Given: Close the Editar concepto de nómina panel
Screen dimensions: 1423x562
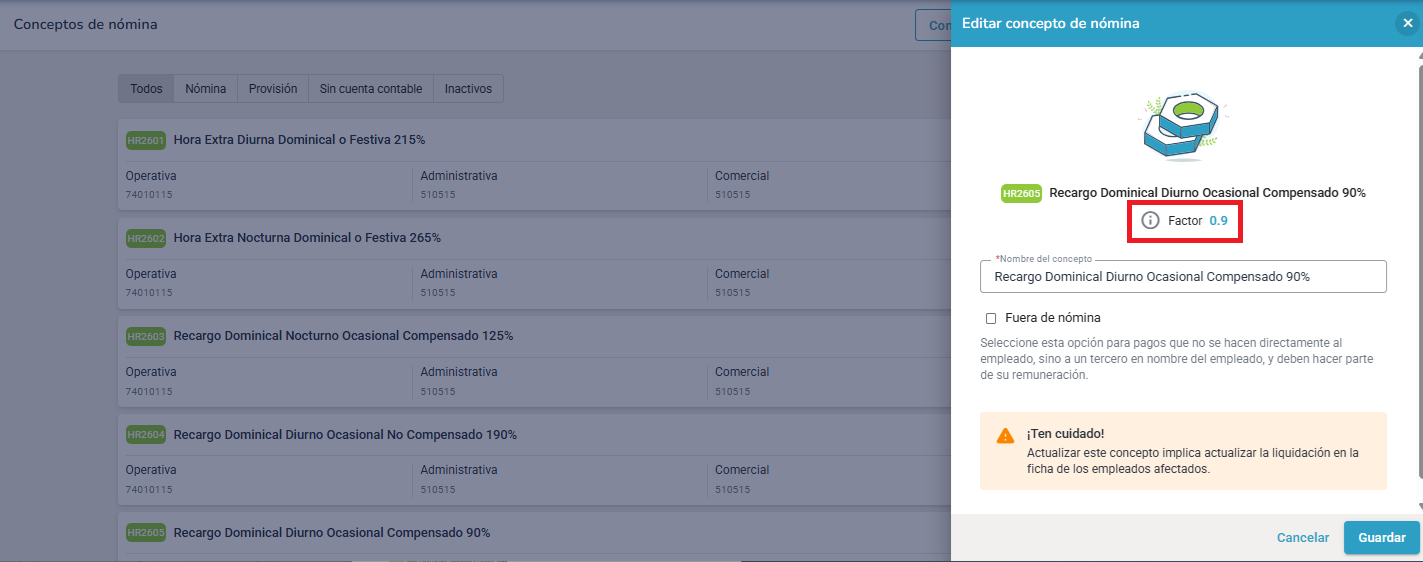Looking at the screenshot, I should point(1408,24).
